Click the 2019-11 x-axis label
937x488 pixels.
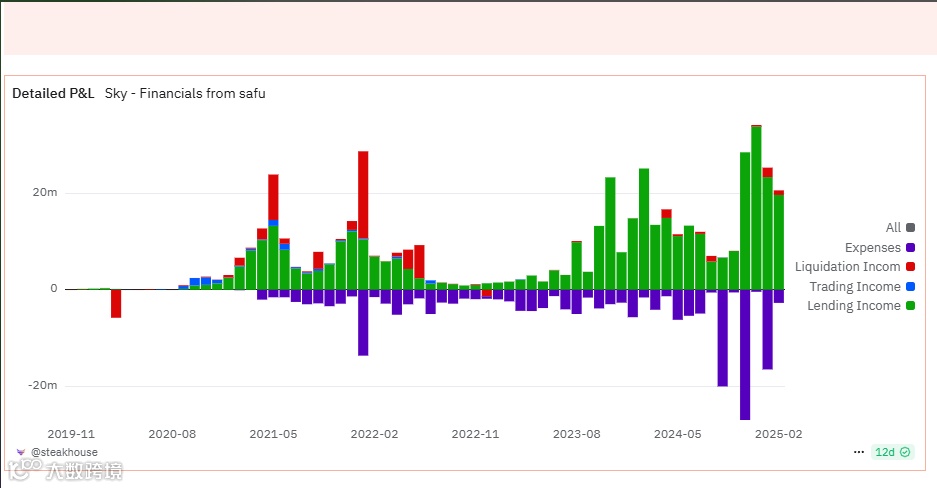point(71,434)
